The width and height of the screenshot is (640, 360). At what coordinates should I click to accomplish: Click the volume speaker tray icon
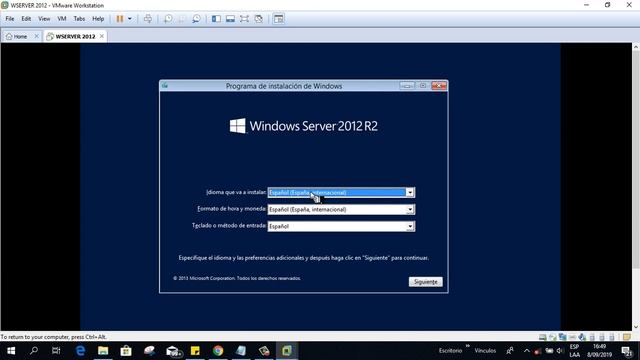pyautogui.click(x=560, y=351)
